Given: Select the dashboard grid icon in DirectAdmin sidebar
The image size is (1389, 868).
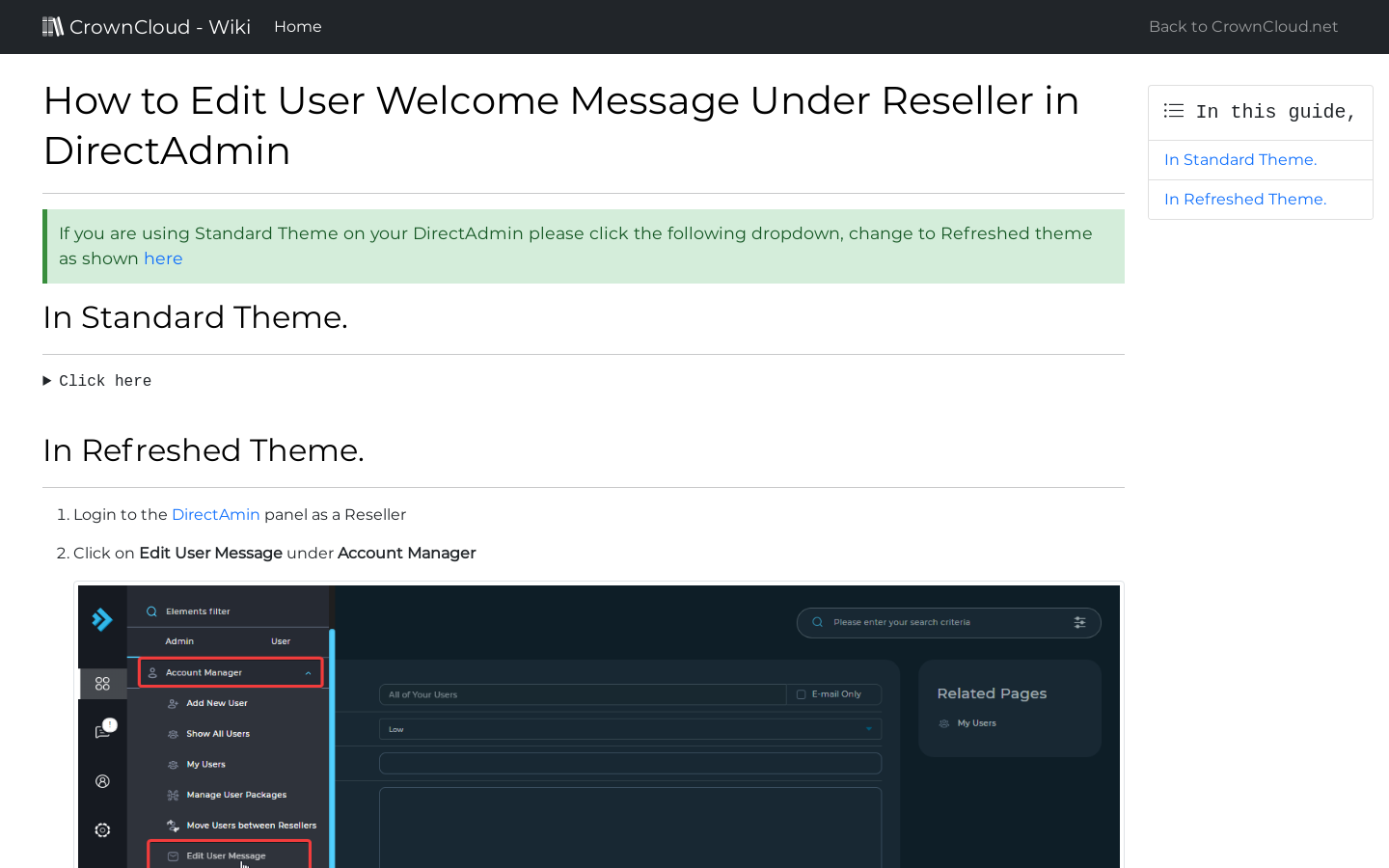Looking at the screenshot, I should pos(102,684).
